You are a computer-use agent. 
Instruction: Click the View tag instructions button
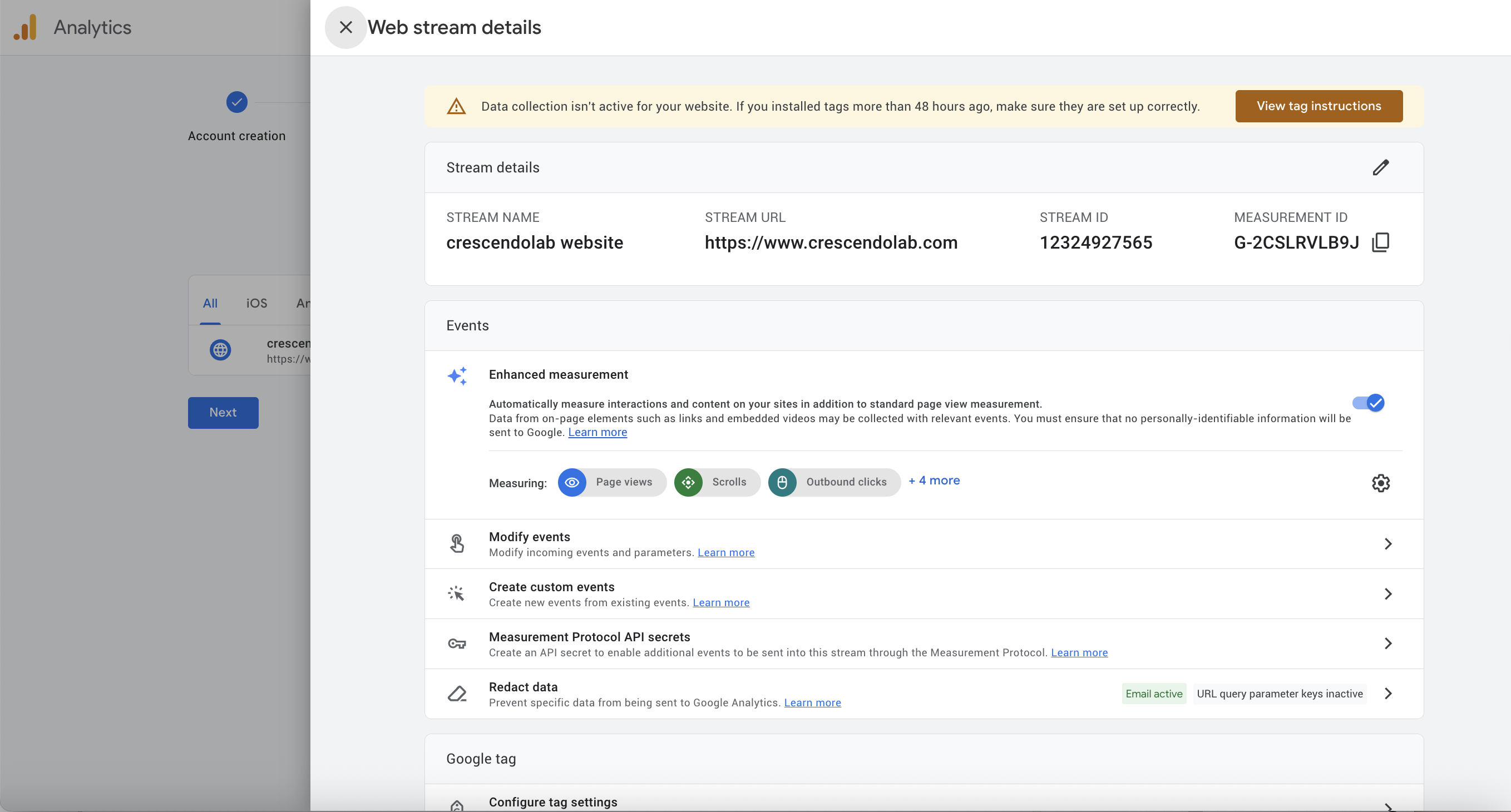[x=1319, y=106]
